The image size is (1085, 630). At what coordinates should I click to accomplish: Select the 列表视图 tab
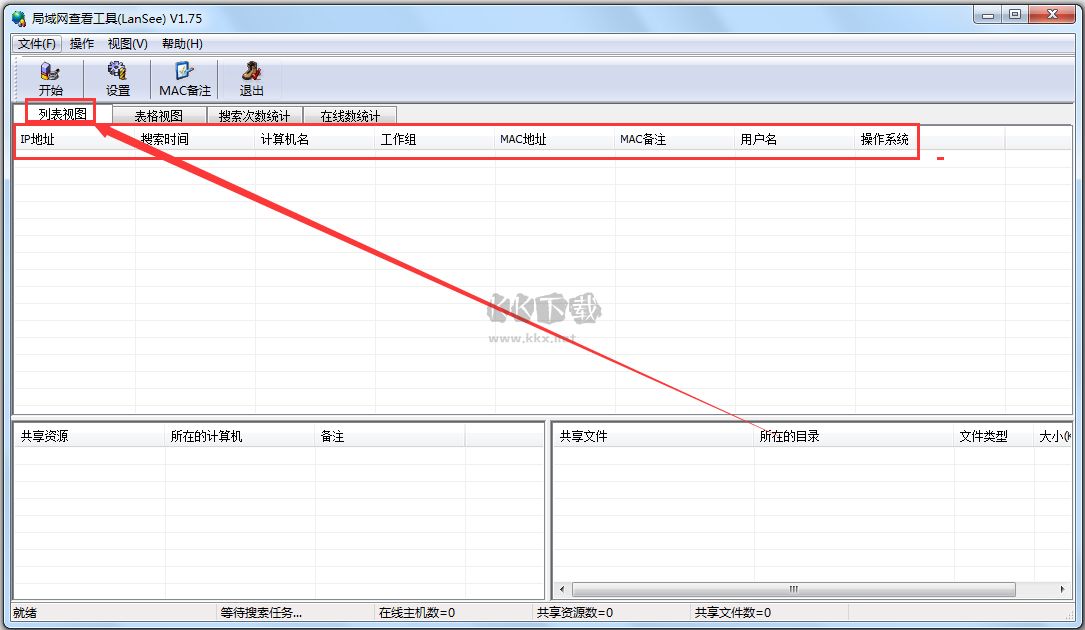tap(59, 114)
